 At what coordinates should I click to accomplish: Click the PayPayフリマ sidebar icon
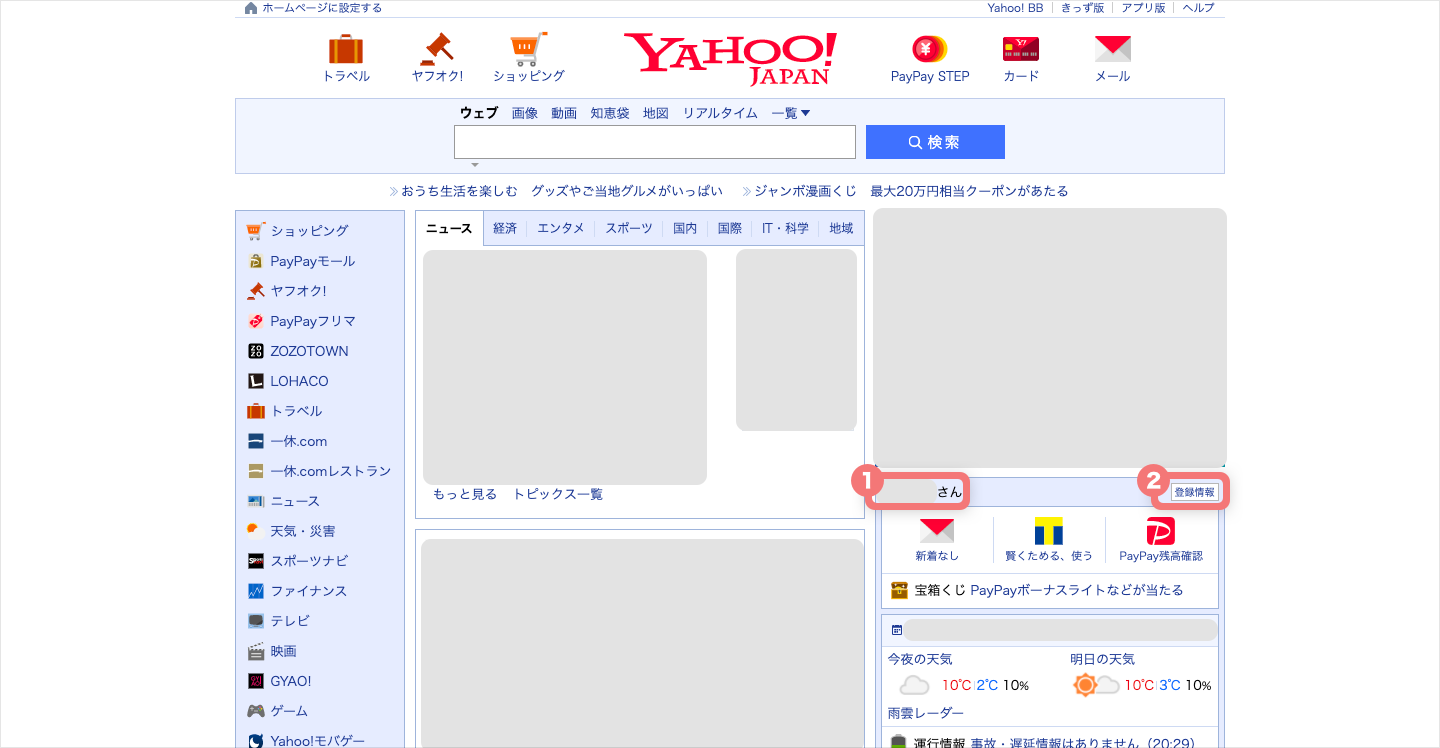coord(256,321)
